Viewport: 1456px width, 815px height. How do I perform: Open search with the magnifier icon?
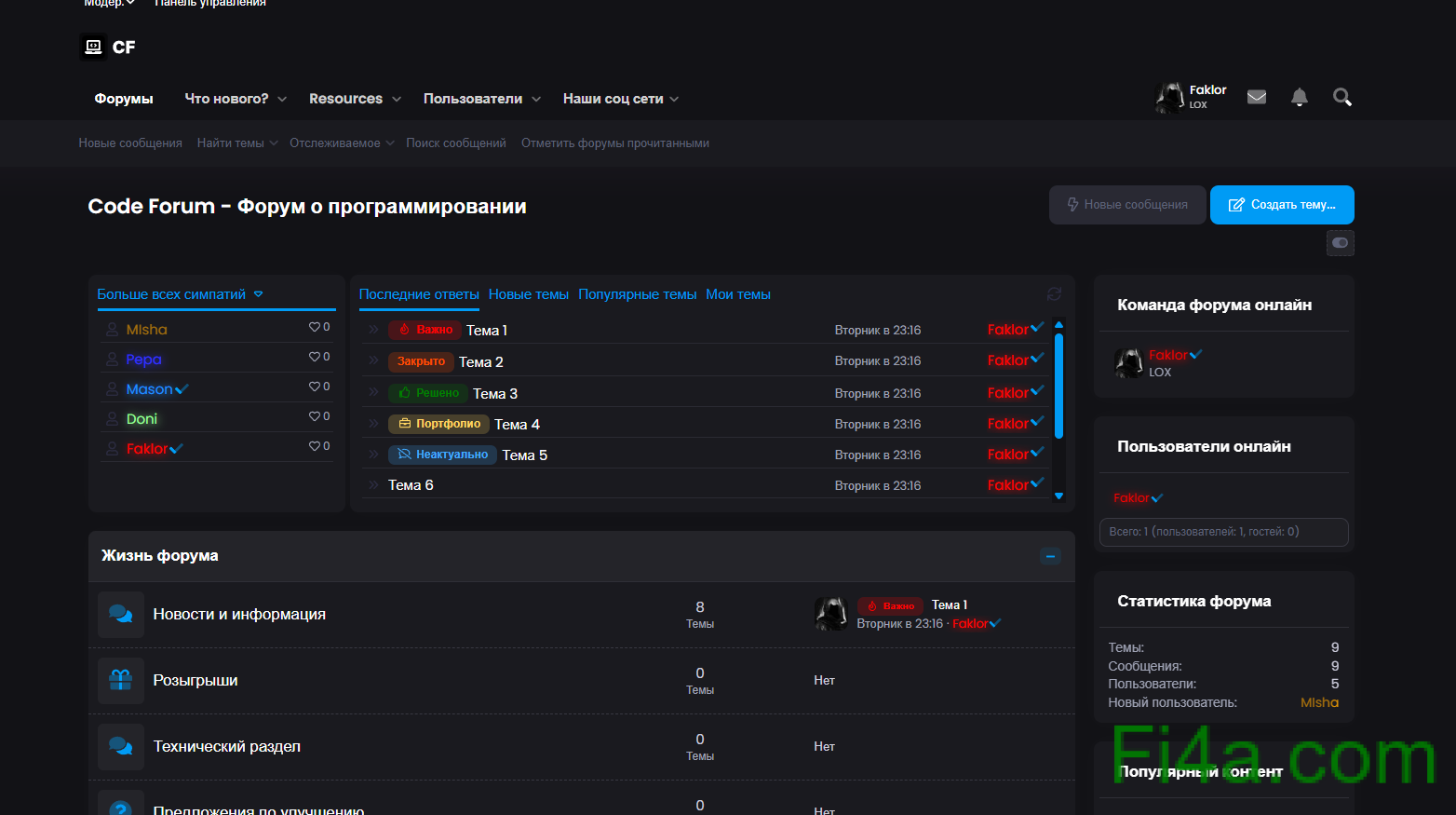click(1341, 97)
